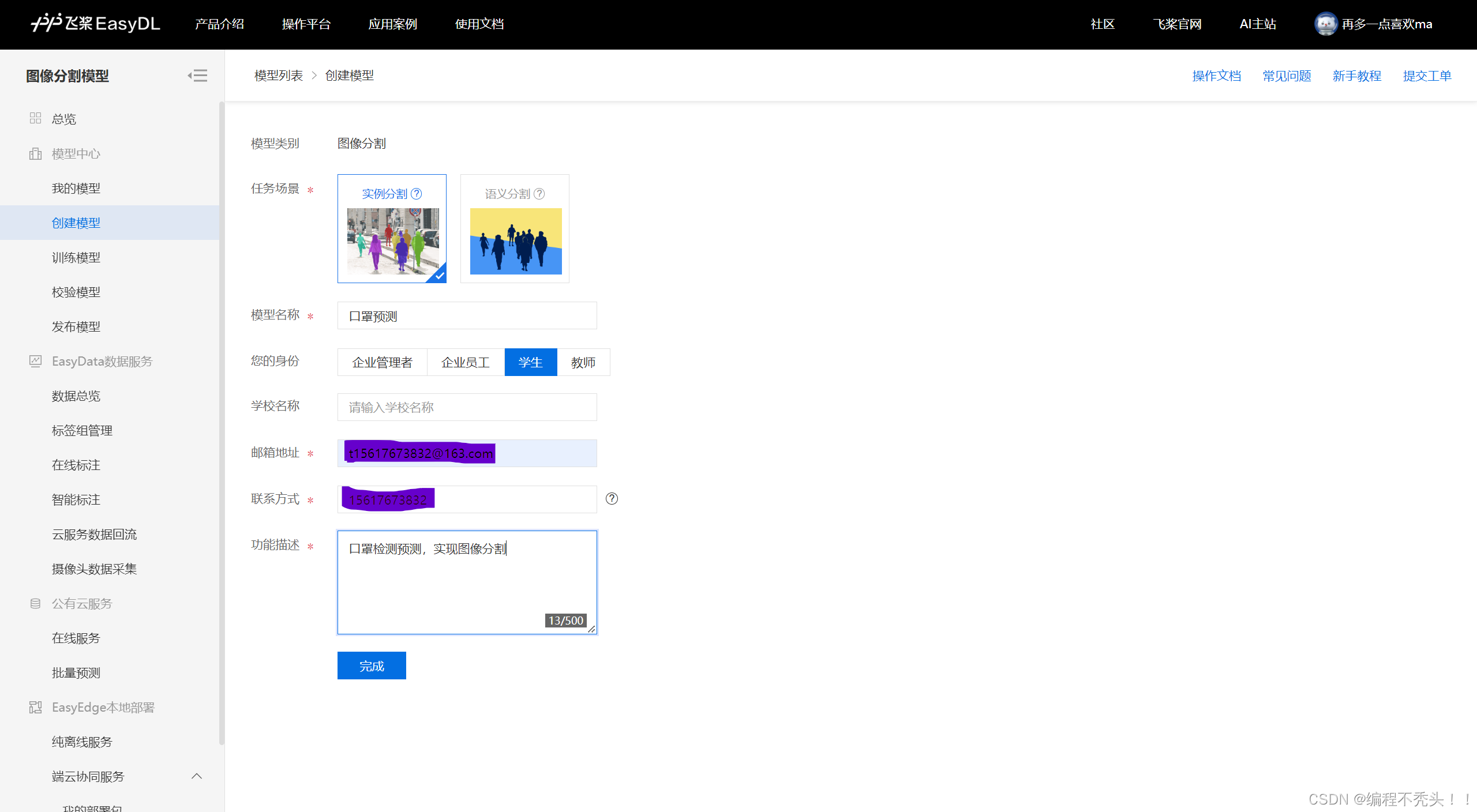Open 训练模型 in sidebar menu
The image size is (1477, 812).
click(x=76, y=257)
